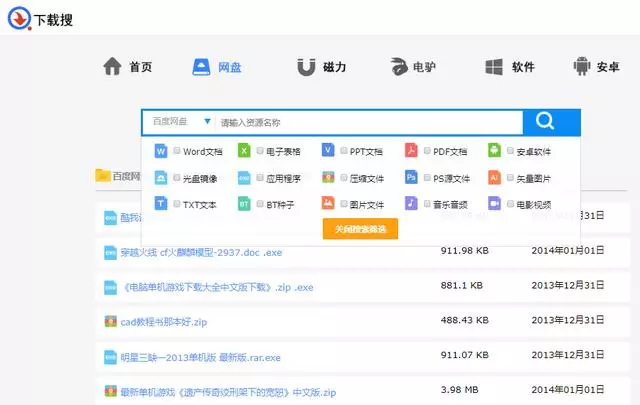Focus the 请输入资源名称 search field

click(369, 122)
